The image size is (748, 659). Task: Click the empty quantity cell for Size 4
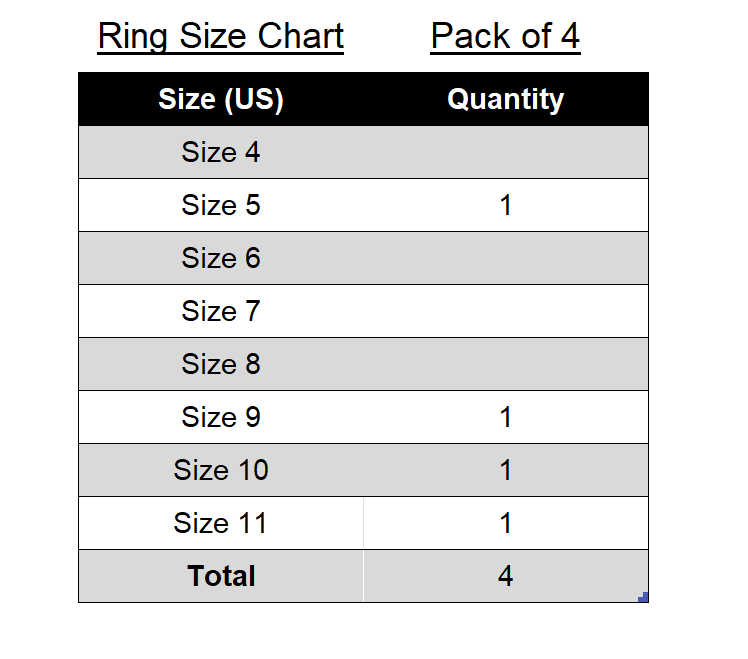[x=505, y=152]
